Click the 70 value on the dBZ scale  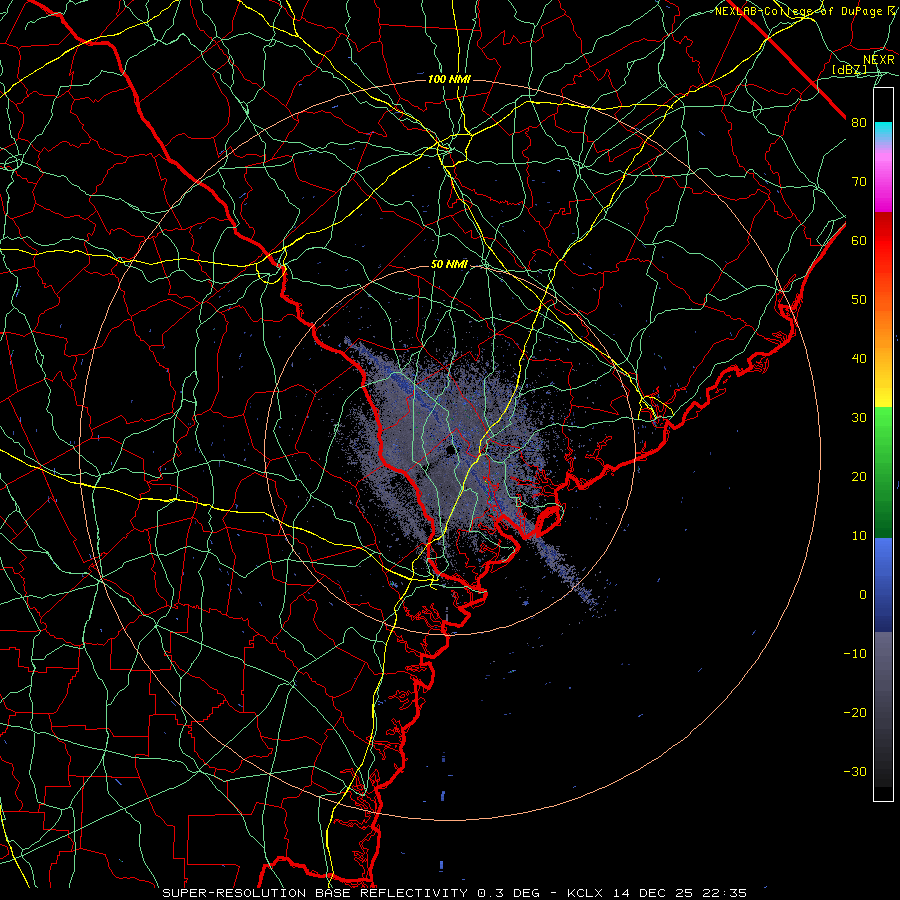tap(859, 181)
